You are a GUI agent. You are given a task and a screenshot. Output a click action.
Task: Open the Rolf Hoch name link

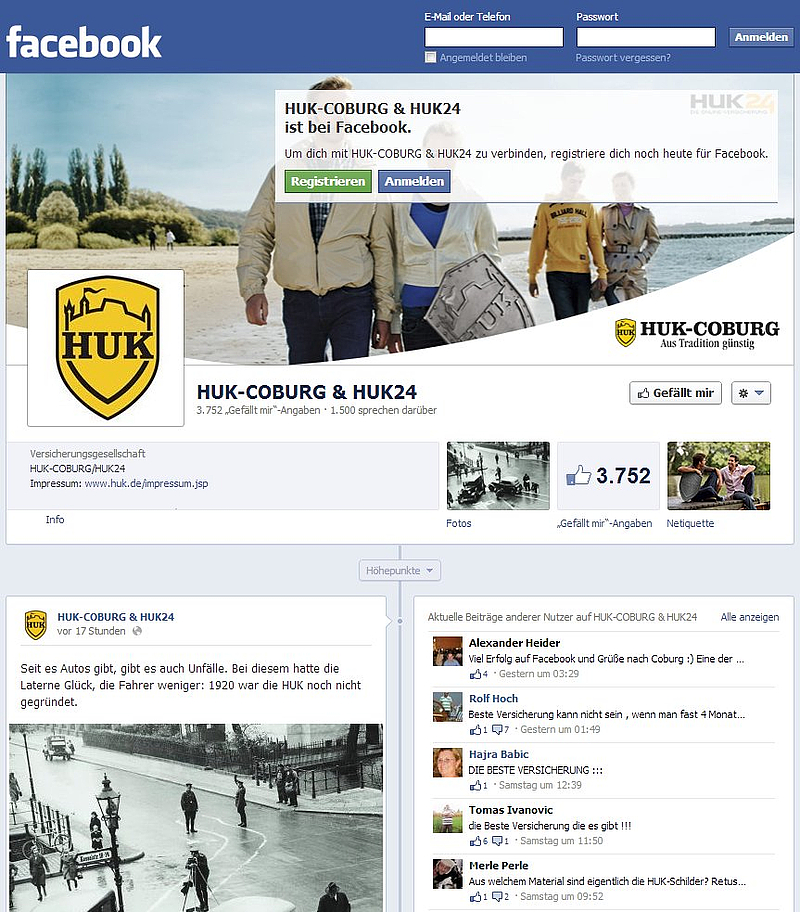tap(493, 699)
